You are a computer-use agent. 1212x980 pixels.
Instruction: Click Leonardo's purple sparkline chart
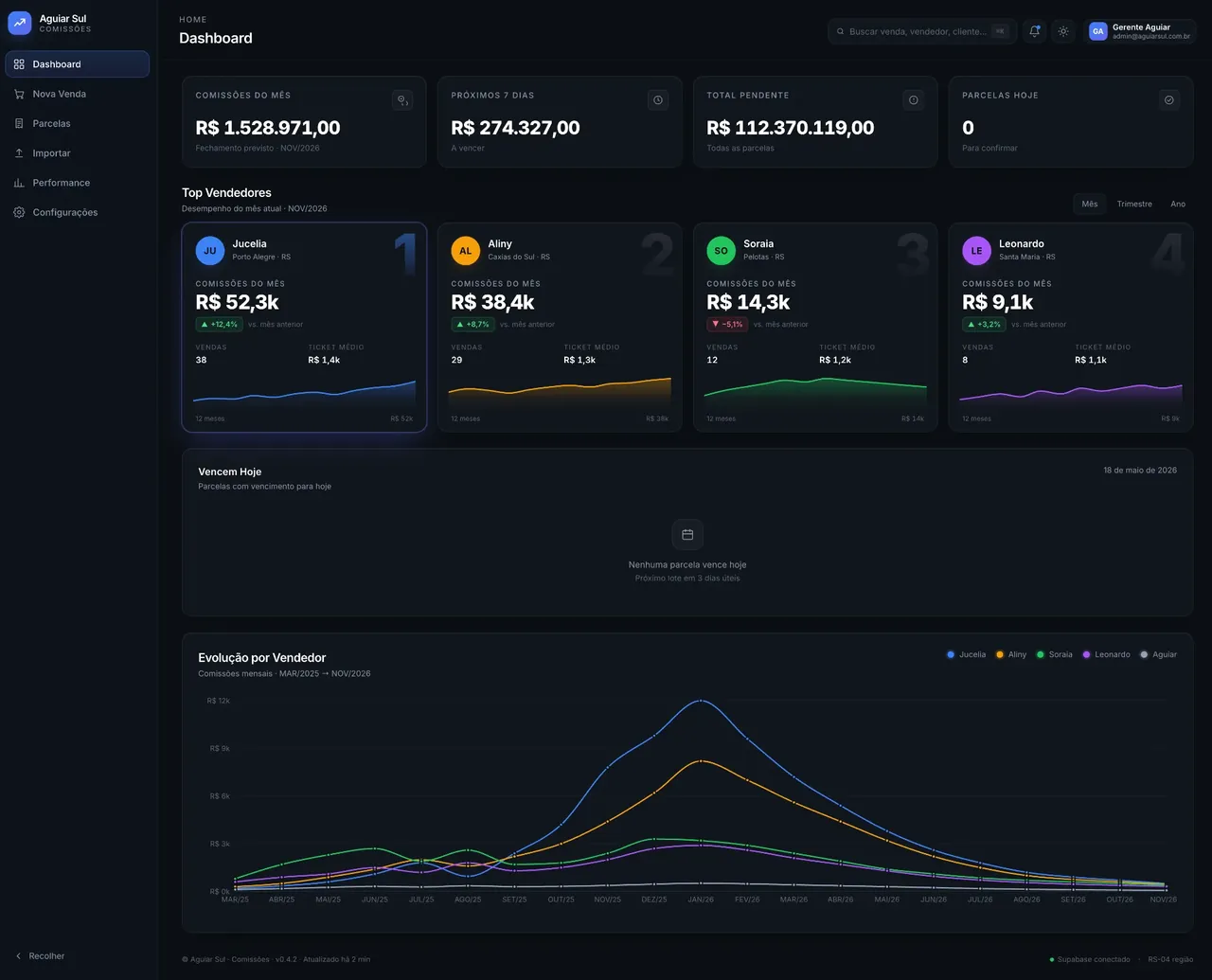point(1071,394)
